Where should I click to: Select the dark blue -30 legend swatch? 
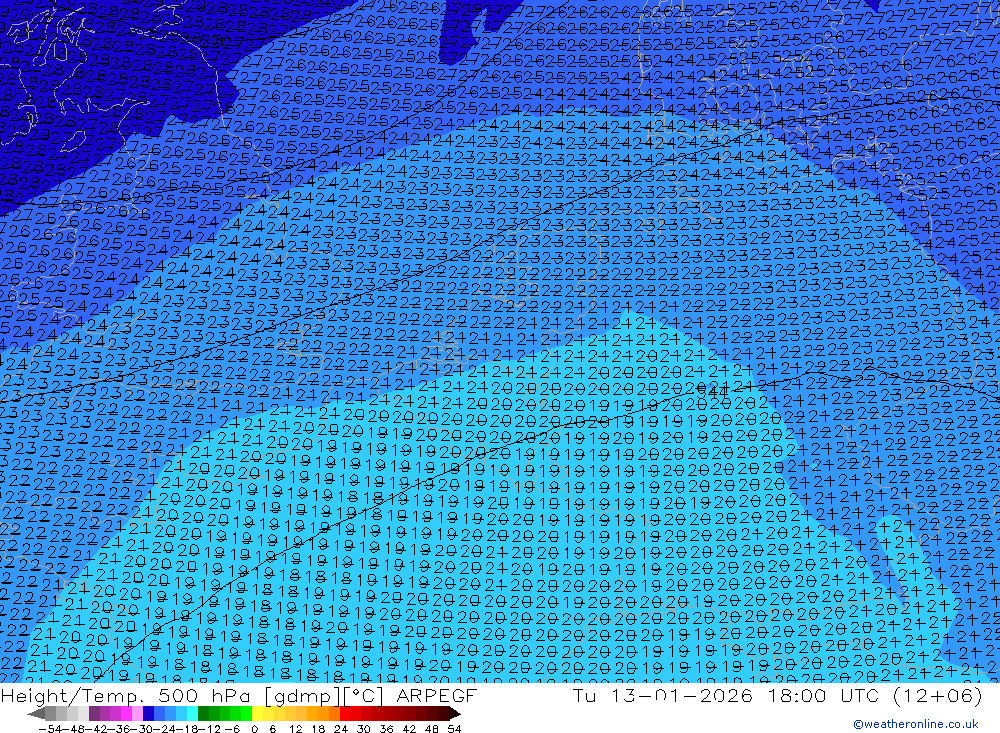[148, 714]
